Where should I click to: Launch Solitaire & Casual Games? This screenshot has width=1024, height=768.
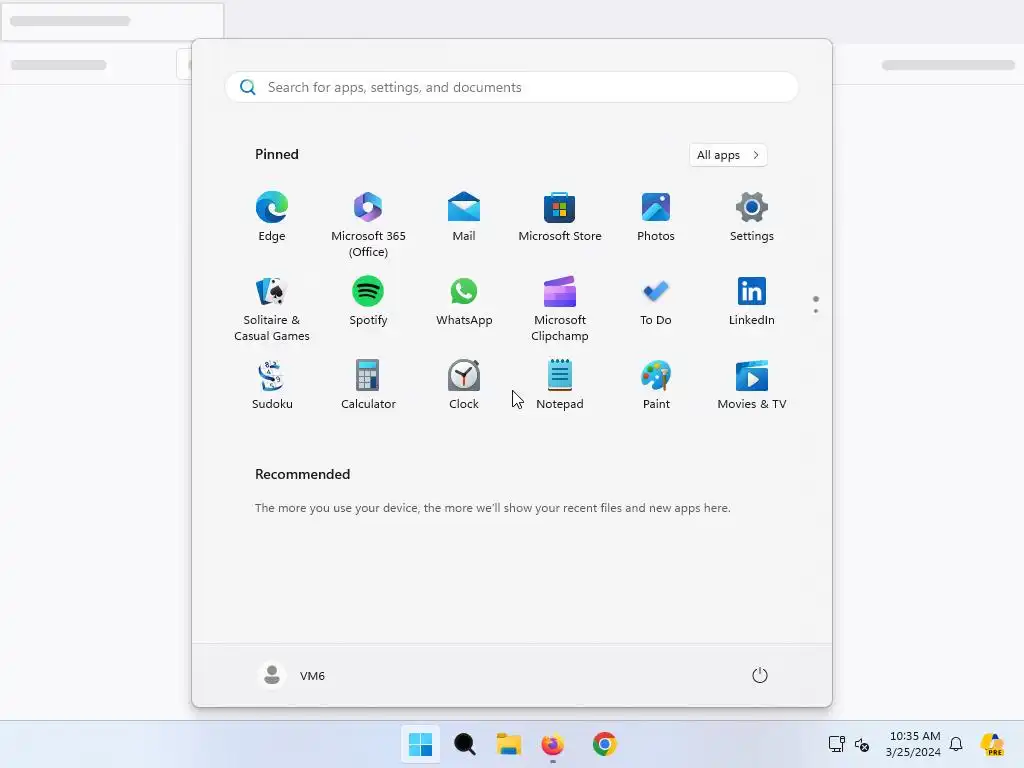[272, 309]
